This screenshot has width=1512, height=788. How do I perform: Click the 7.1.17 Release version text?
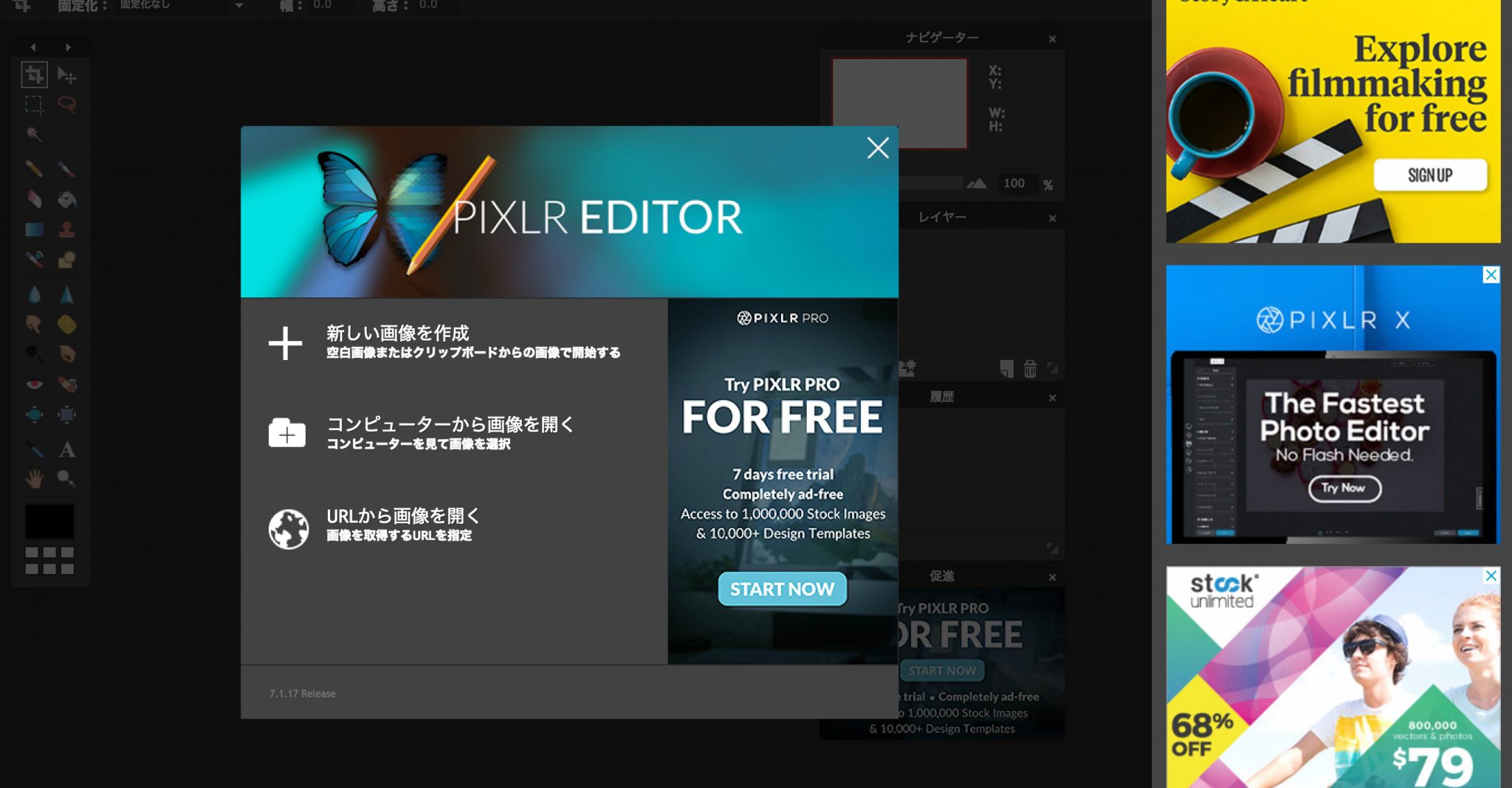coord(303,694)
